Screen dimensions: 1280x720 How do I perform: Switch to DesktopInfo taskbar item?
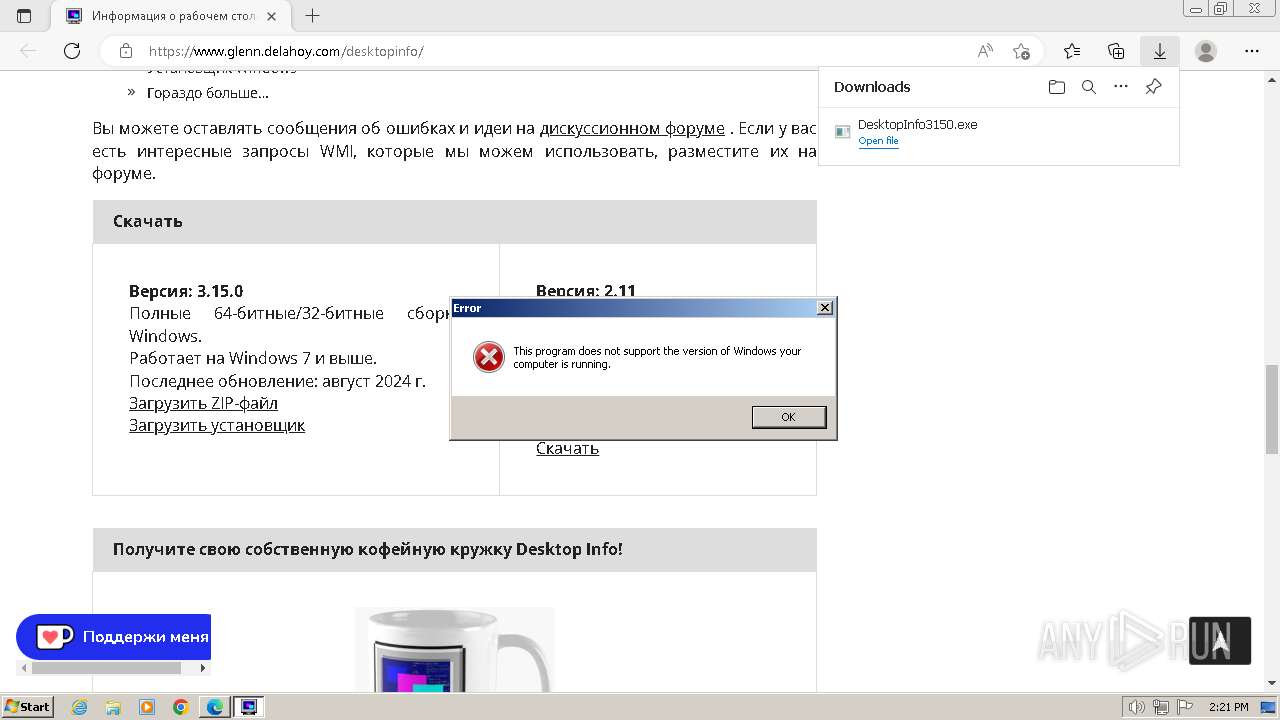[249, 707]
